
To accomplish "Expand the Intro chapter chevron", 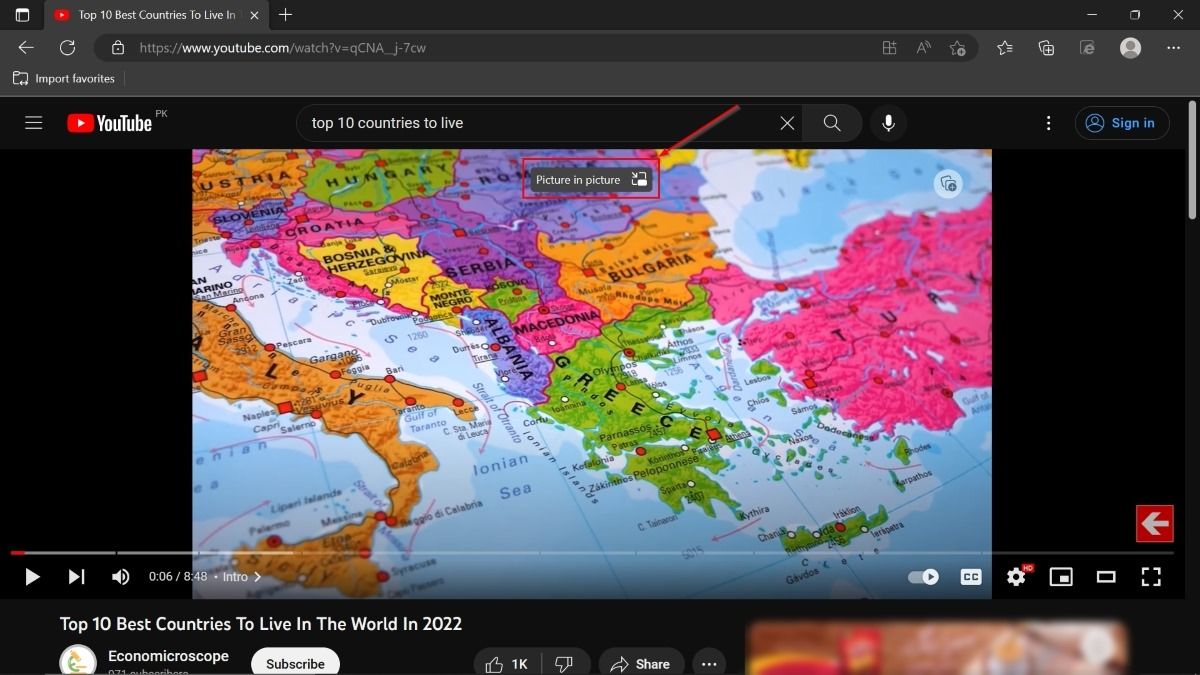I will coord(258,577).
